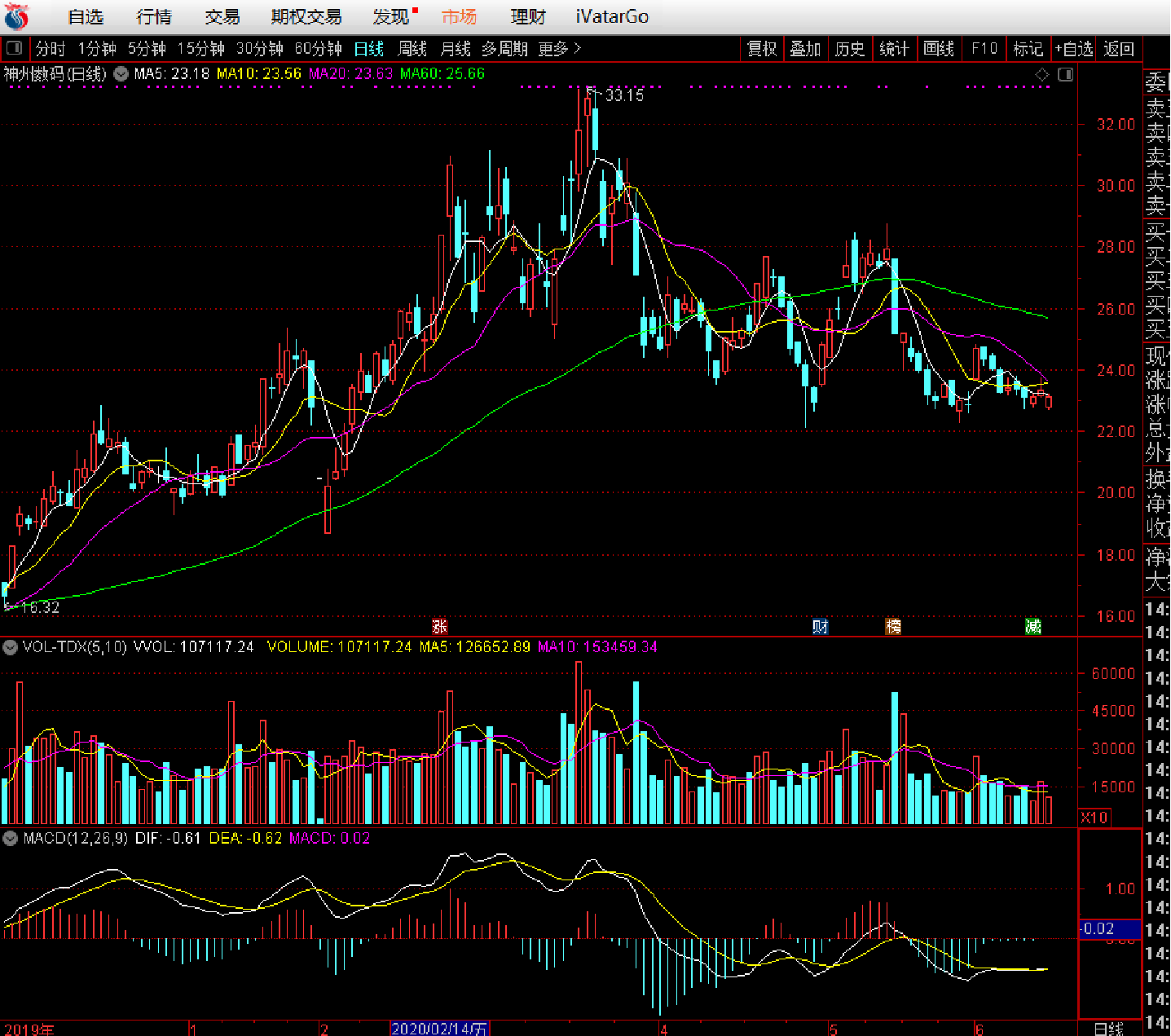Click the X10 volume scale label
The width and height of the screenshot is (1171, 1036).
(x=1094, y=818)
